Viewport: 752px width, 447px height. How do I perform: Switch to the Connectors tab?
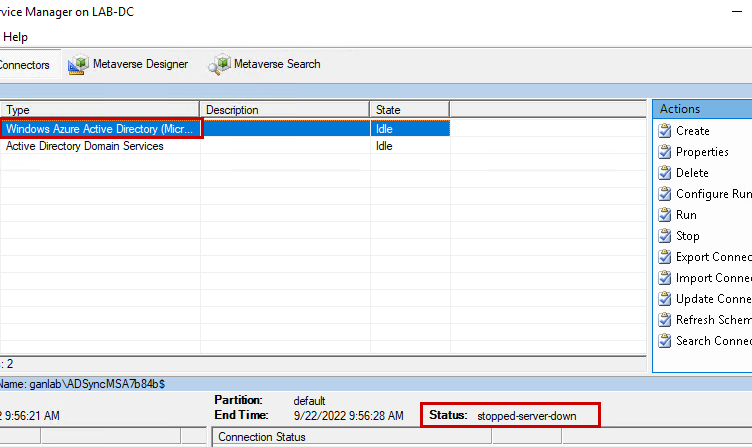[x=25, y=64]
